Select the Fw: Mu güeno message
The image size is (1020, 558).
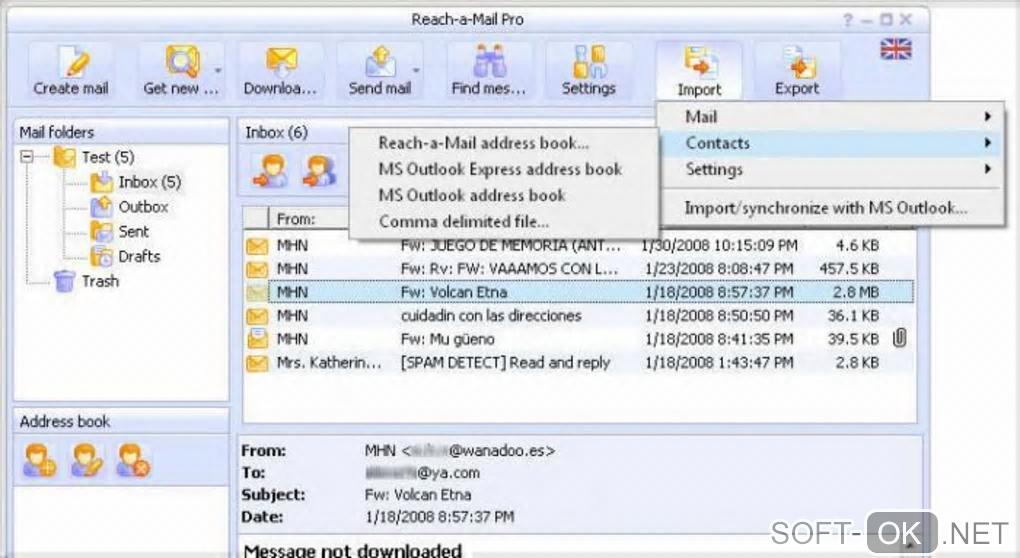(x=579, y=339)
